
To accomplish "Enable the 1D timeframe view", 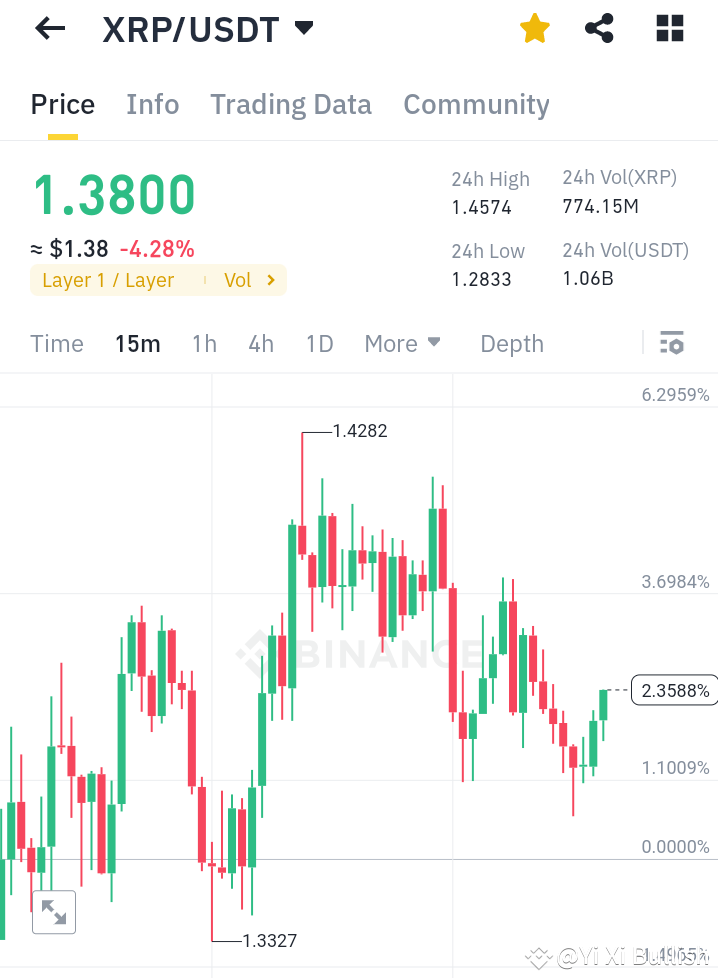I will point(319,343).
